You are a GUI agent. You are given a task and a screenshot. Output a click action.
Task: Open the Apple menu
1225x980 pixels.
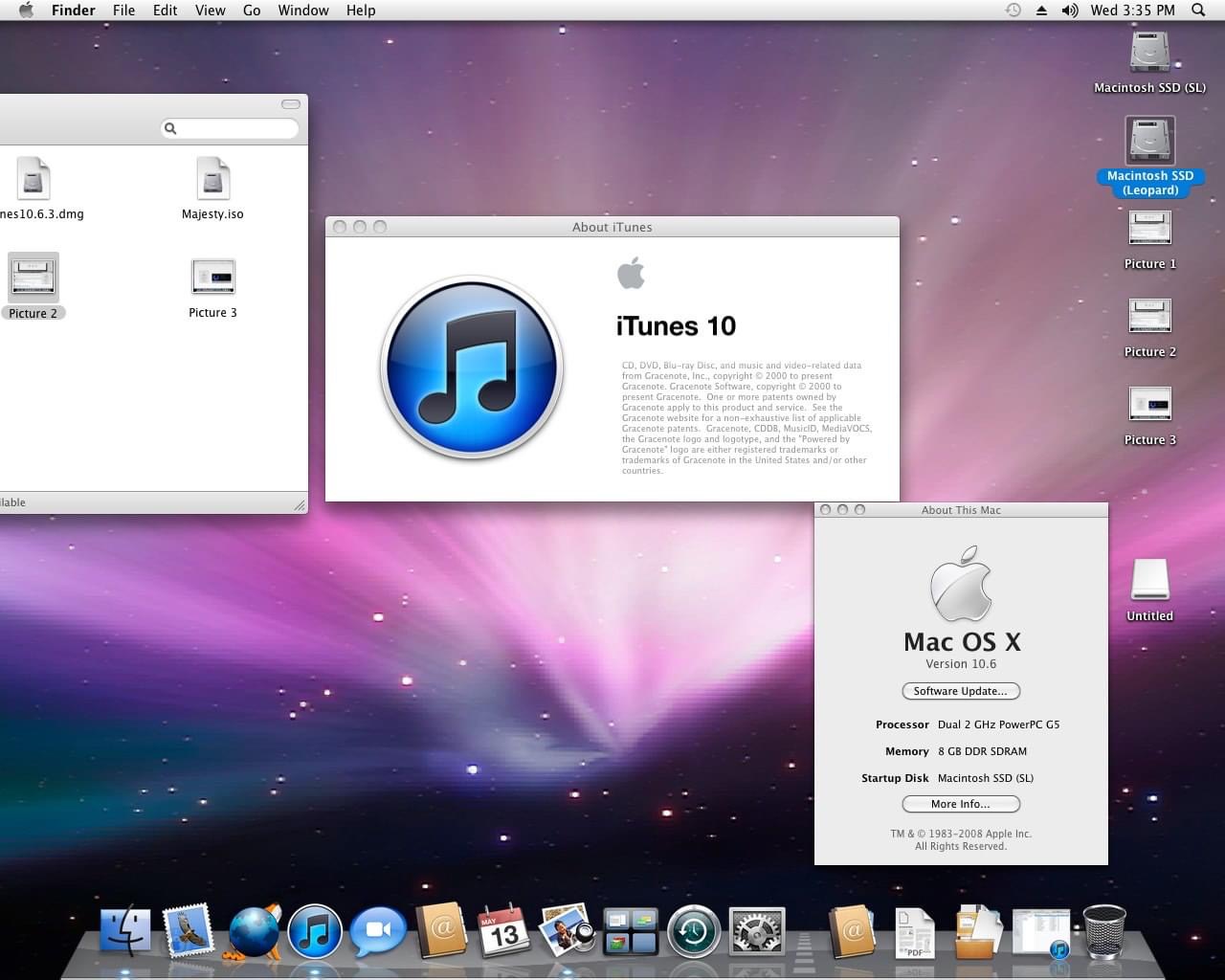[x=26, y=11]
